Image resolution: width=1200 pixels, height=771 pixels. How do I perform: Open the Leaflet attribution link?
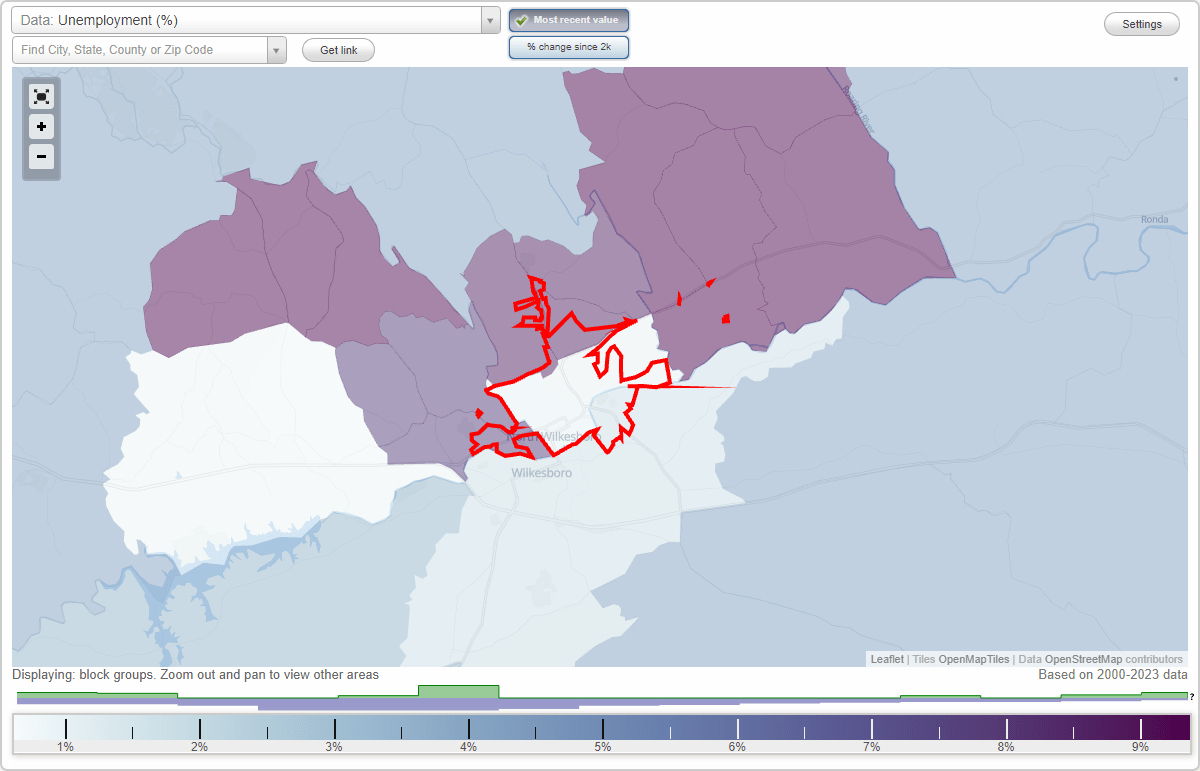pyautogui.click(x=887, y=659)
